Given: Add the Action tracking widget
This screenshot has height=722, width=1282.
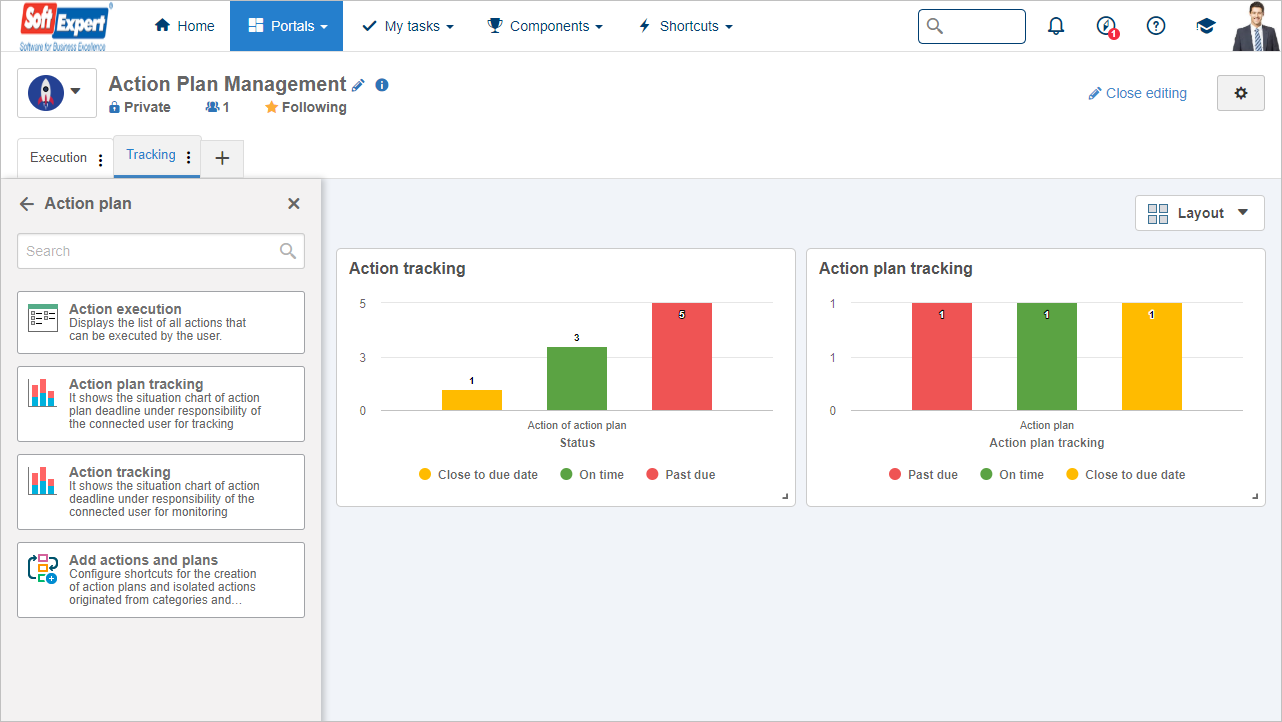Looking at the screenshot, I should [x=161, y=492].
